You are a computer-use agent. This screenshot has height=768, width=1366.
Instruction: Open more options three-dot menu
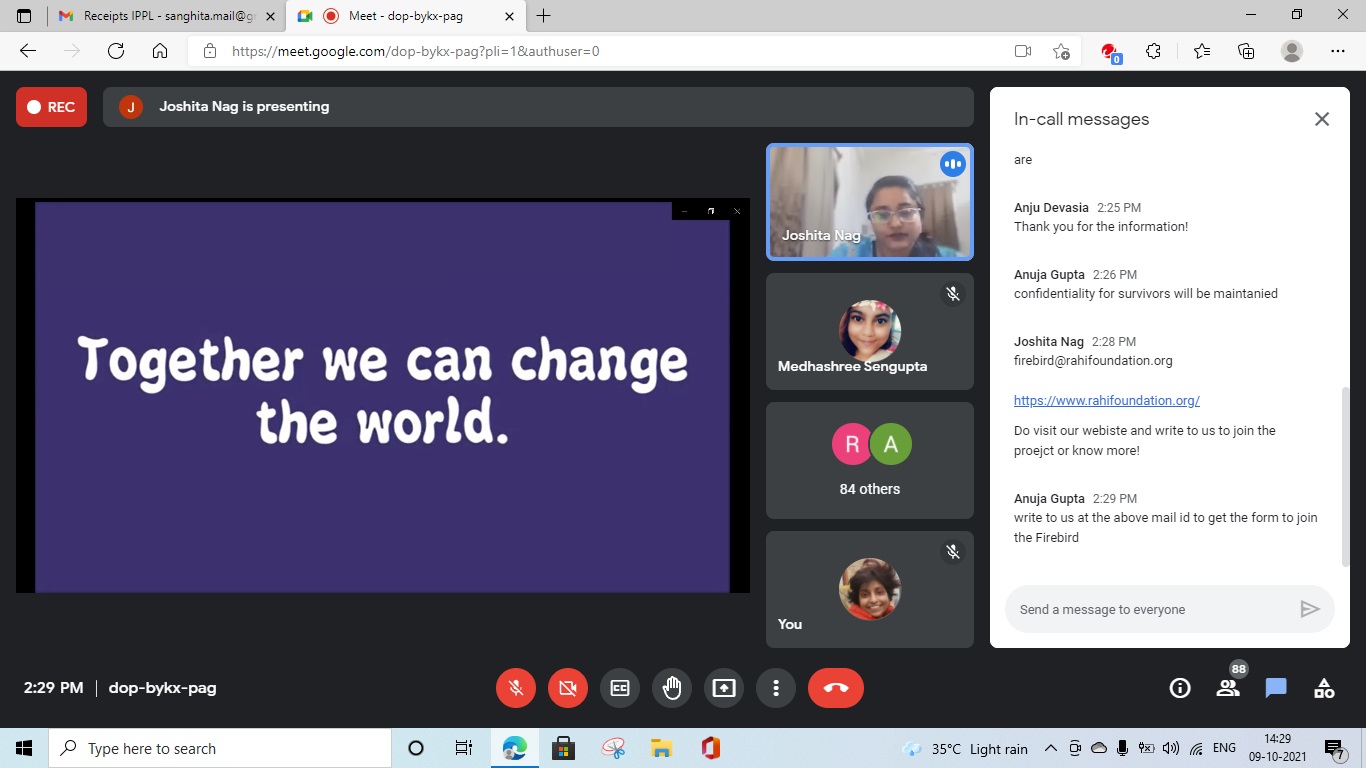tap(776, 688)
